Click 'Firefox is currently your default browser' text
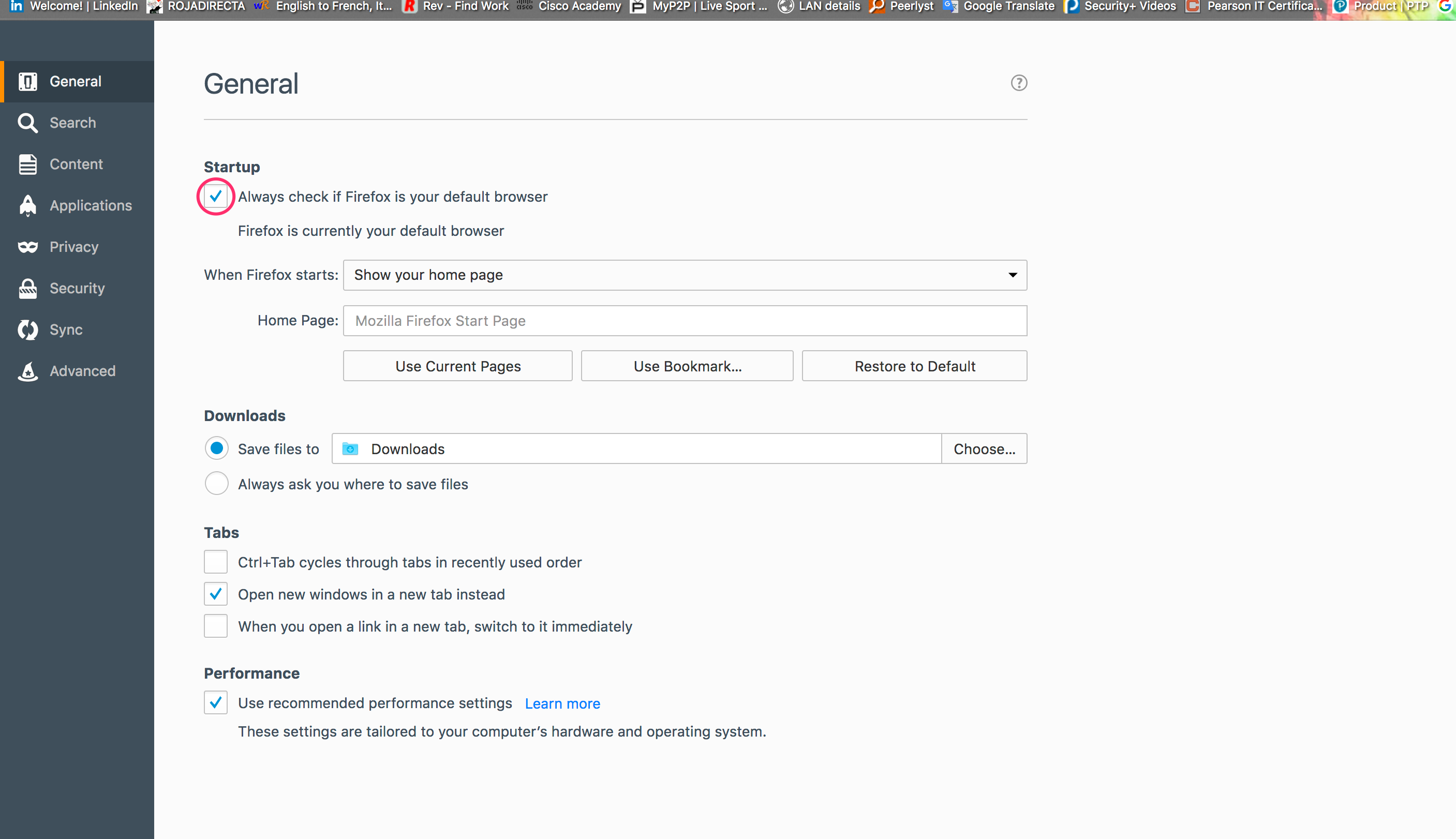The image size is (1456, 839). point(370,231)
